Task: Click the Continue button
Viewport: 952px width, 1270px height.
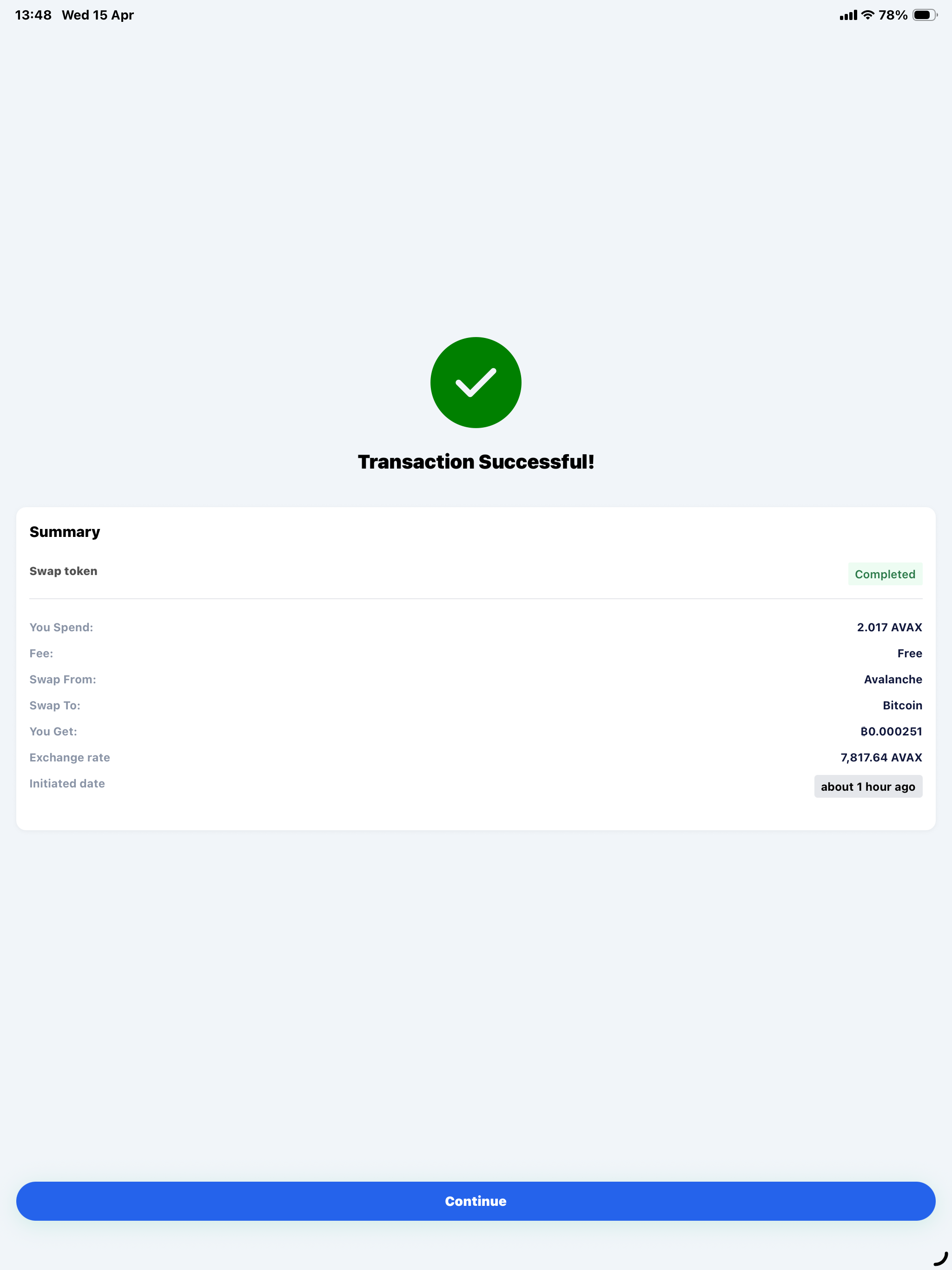Action: (x=476, y=1201)
